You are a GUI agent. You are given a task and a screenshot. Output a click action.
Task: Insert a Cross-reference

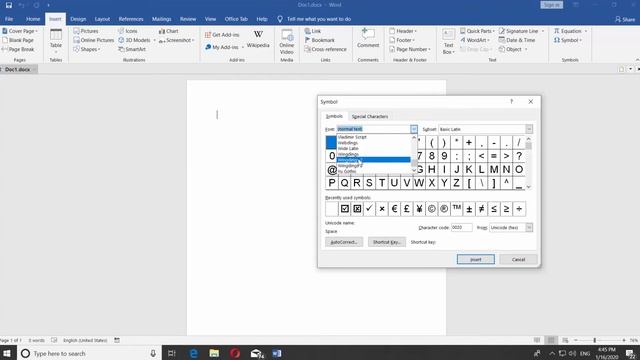[x=325, y=49]
